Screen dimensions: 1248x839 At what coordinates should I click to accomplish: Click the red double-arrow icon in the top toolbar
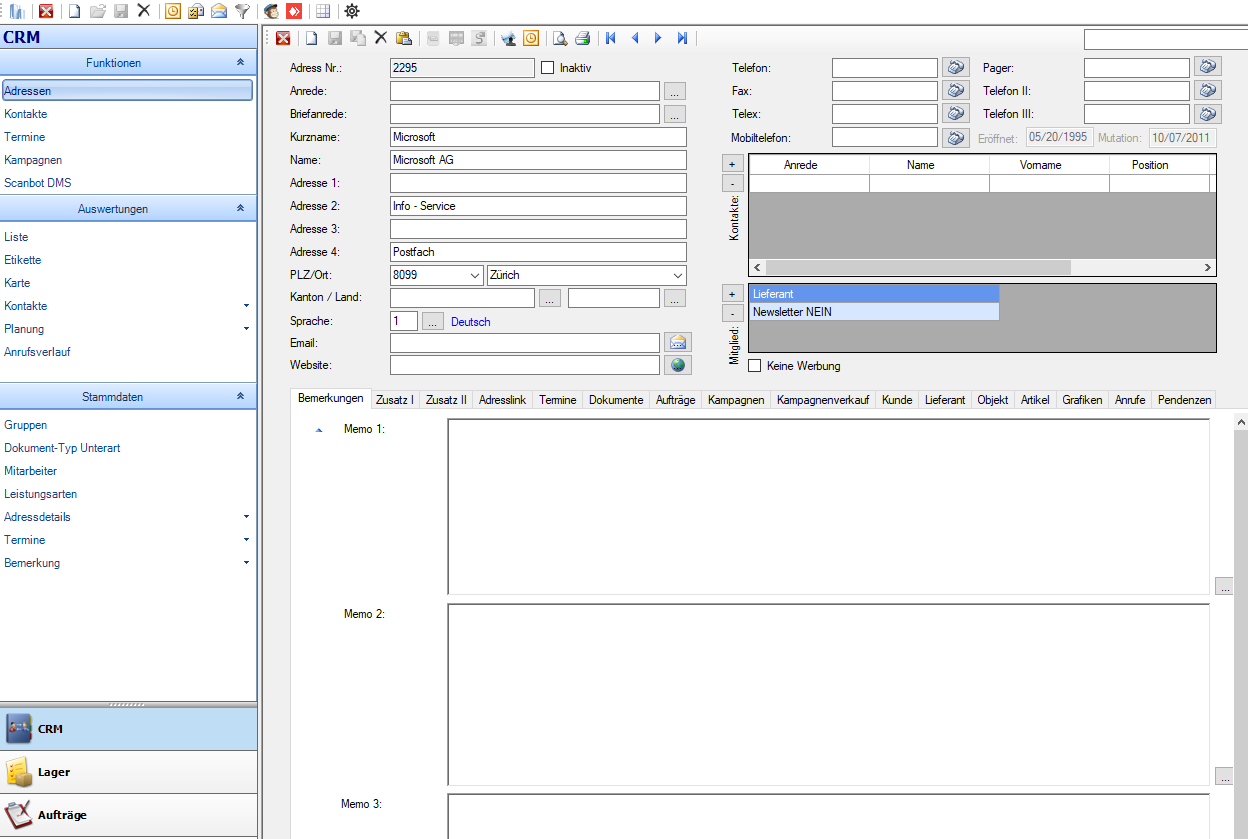pyautogui.click(x=293, y=11)
